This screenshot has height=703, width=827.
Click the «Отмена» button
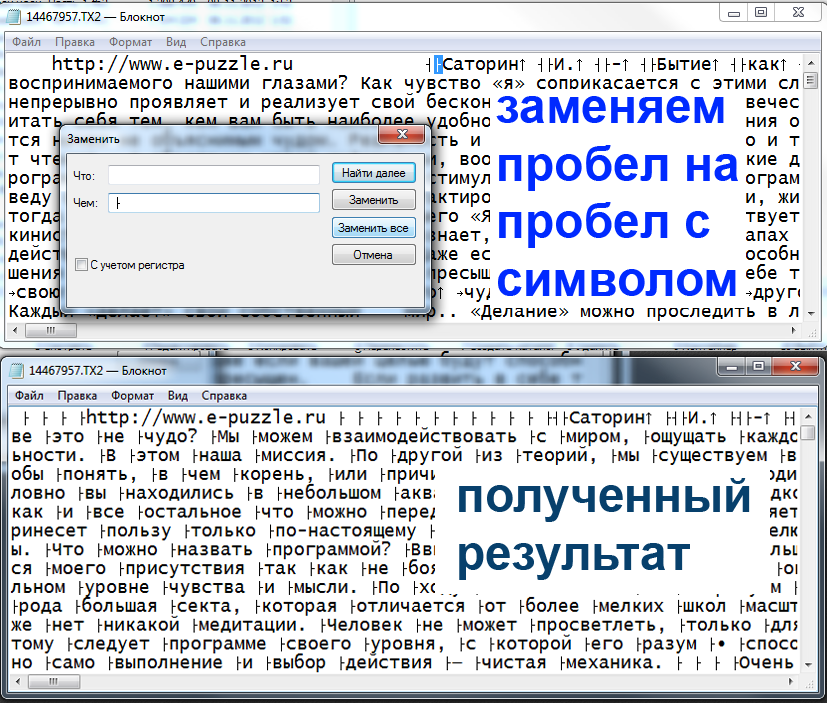372,254
